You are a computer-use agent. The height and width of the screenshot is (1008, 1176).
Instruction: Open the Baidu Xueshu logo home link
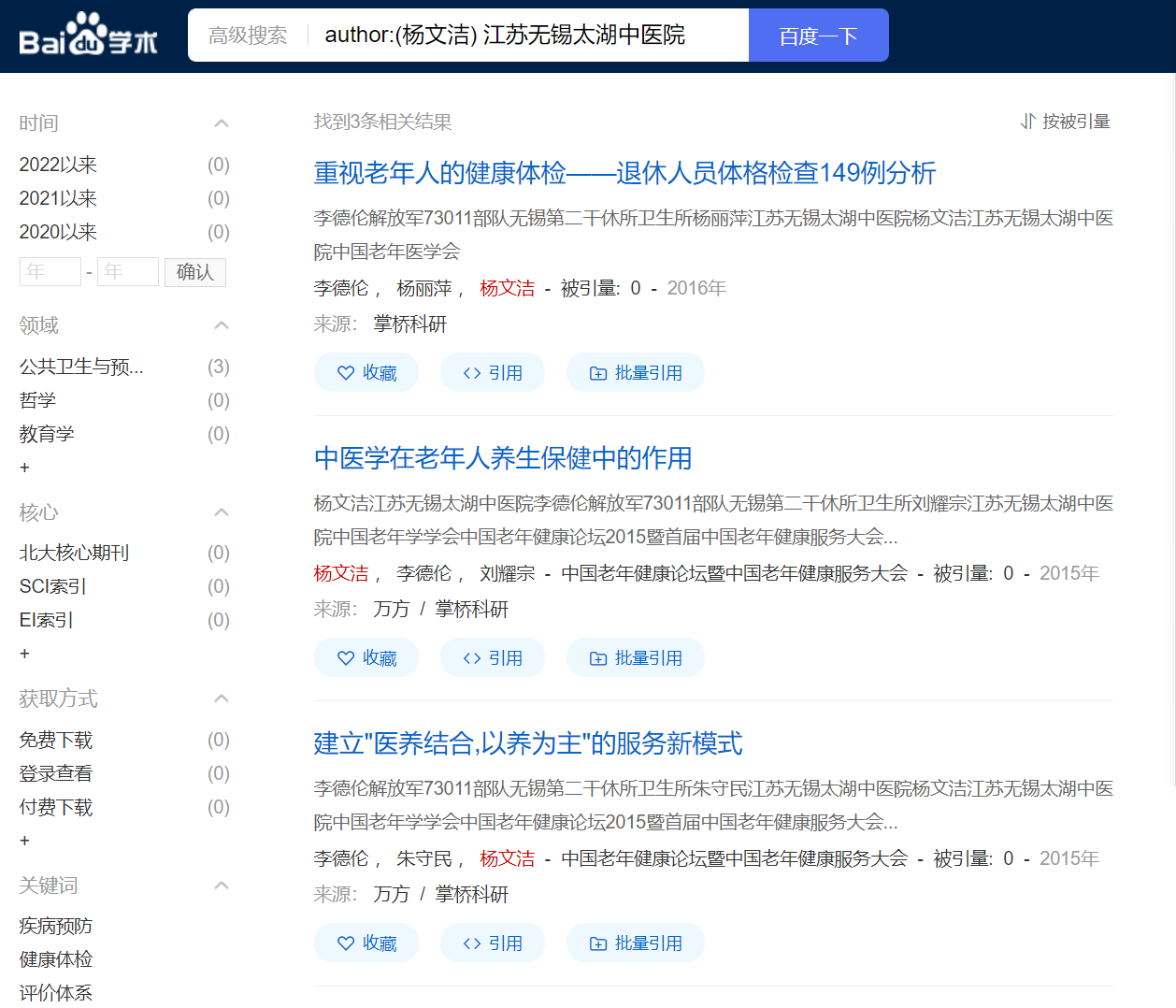[x=89, y=35]
